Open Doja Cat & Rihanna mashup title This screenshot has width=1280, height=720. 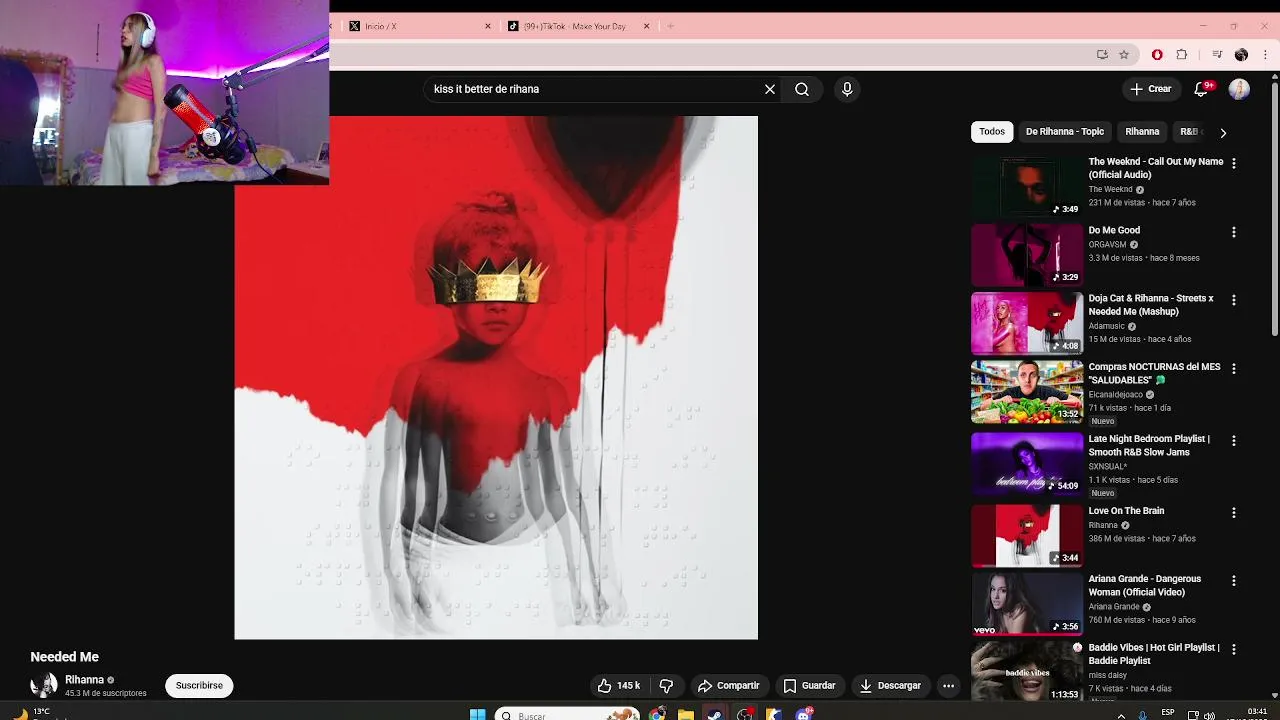coord(1151,305)
